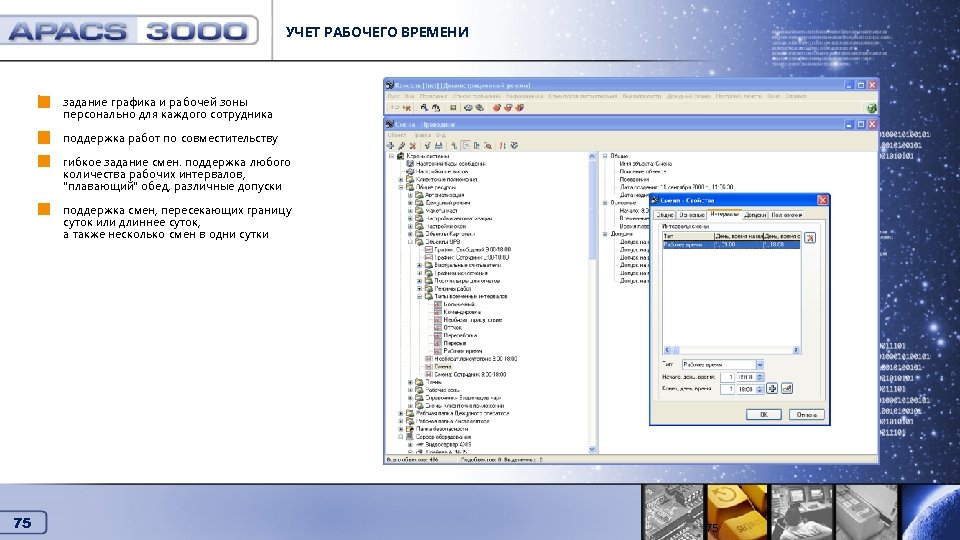Click the start day number field
The width and height of the screenshot is (960, 540).
tap(727, 377)
